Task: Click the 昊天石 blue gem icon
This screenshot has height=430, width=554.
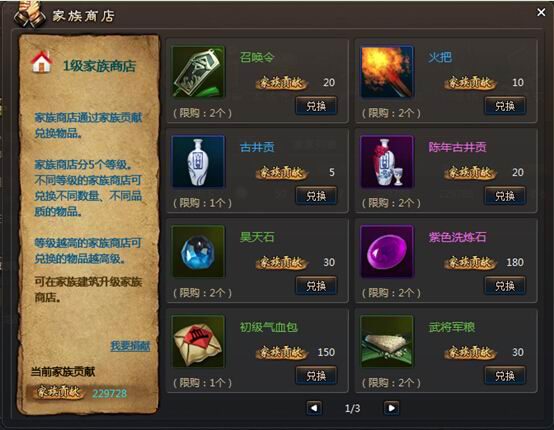Action: tap(198, 252)
